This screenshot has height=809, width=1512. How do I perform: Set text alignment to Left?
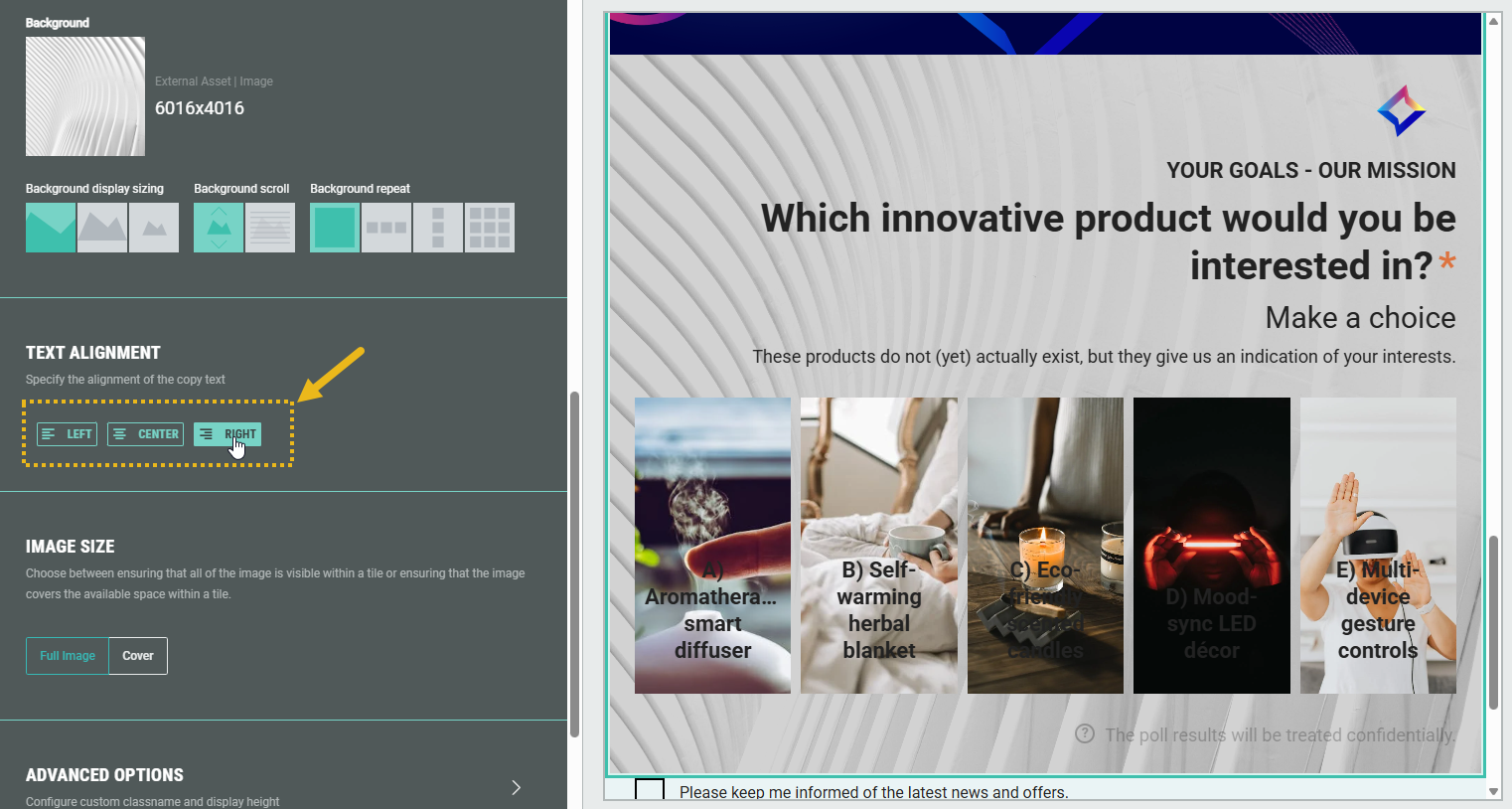click(x=68, y=434)
